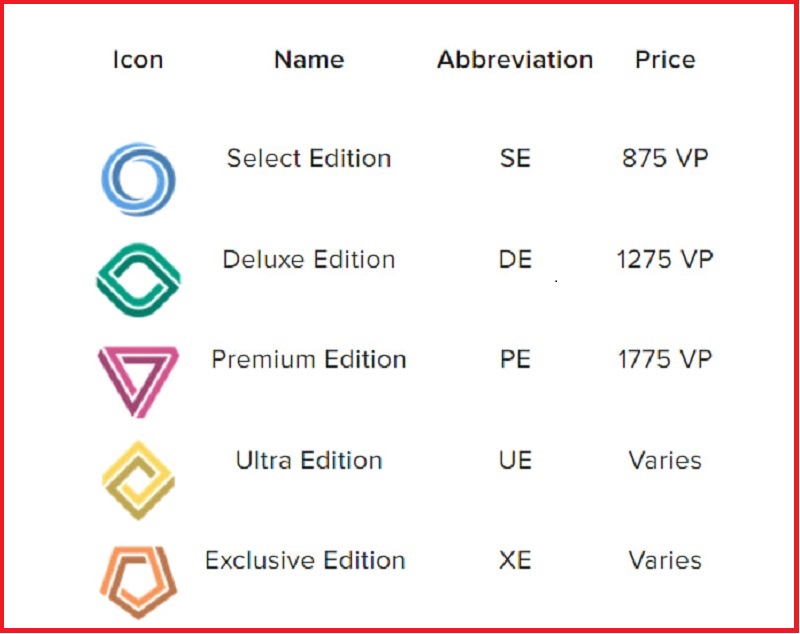Click the yellow Ultra Edition diamond icon
This screenshot has height=634, width=800.
(138, 480)
